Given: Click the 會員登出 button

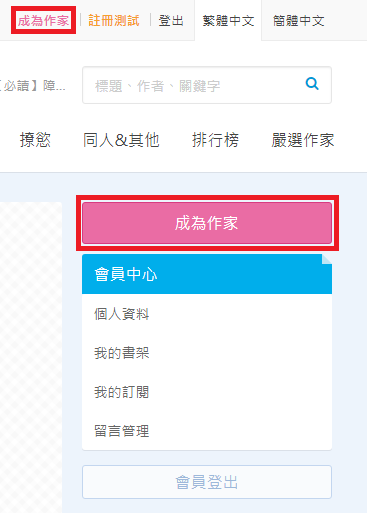Looking at the screenshot, I should [207, 482].
